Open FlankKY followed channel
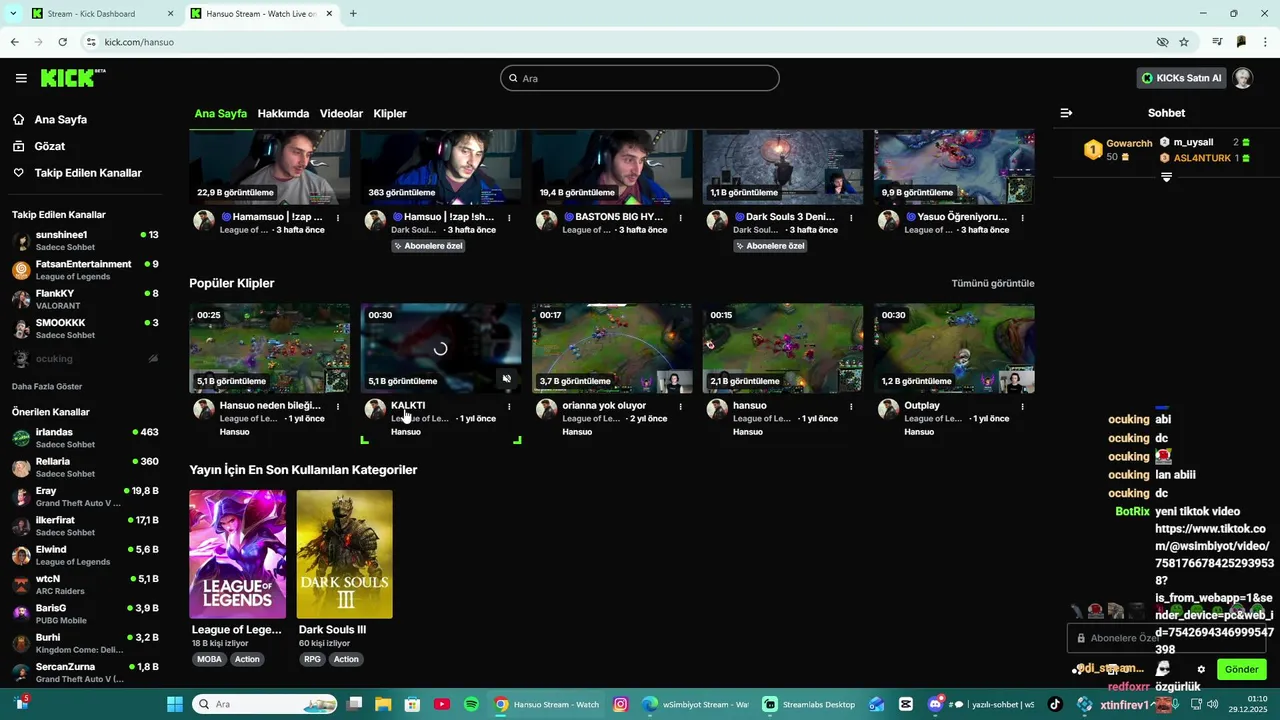 click(x=85, y=299)
